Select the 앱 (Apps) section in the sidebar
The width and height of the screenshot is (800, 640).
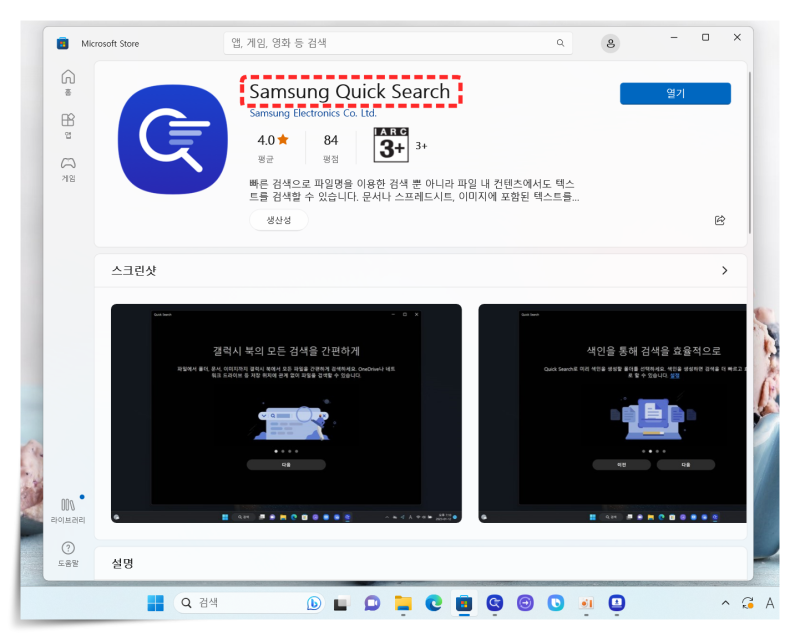pos(68,120)
